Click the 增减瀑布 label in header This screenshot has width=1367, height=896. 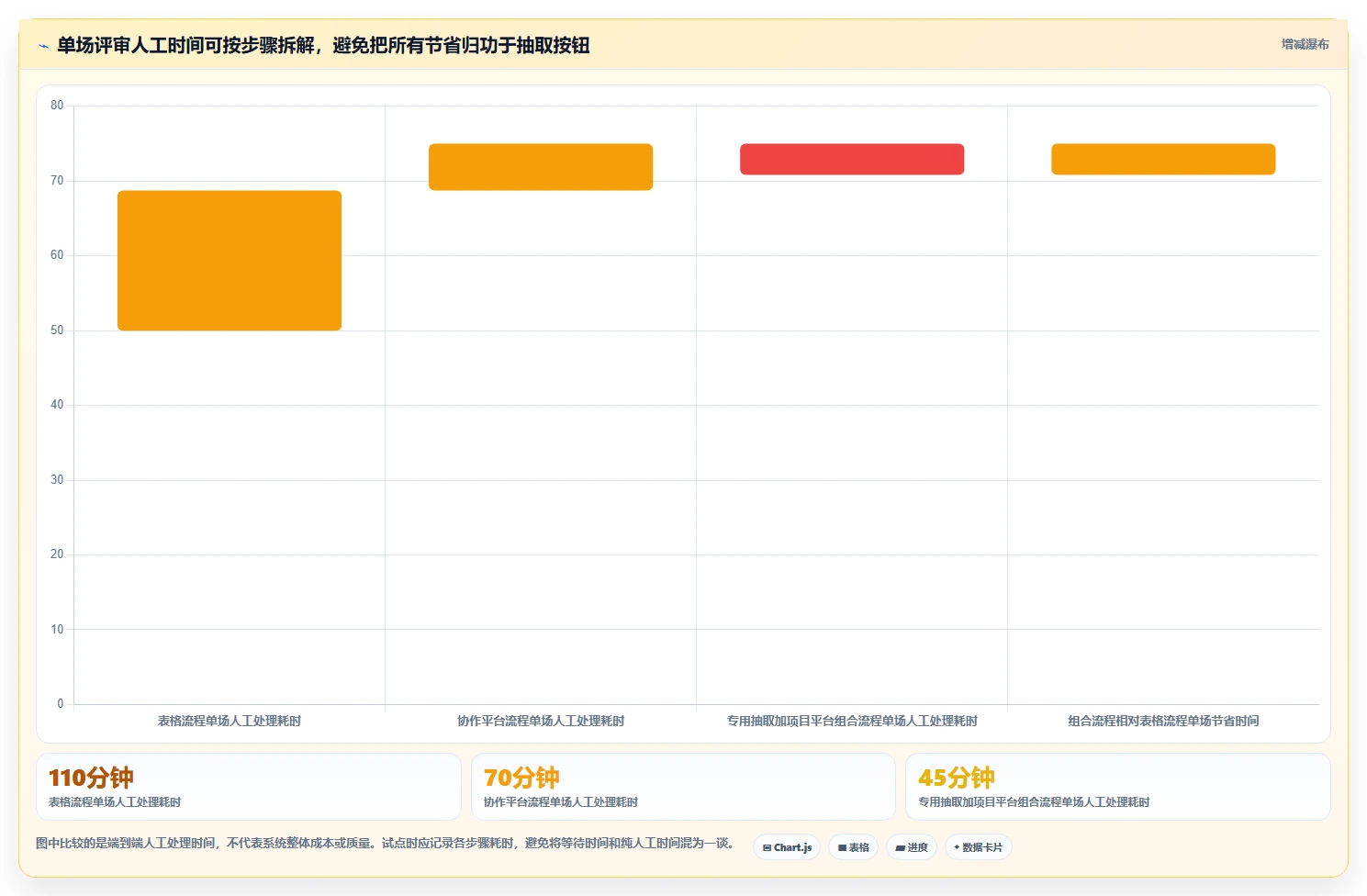(x=1305, y=44)
